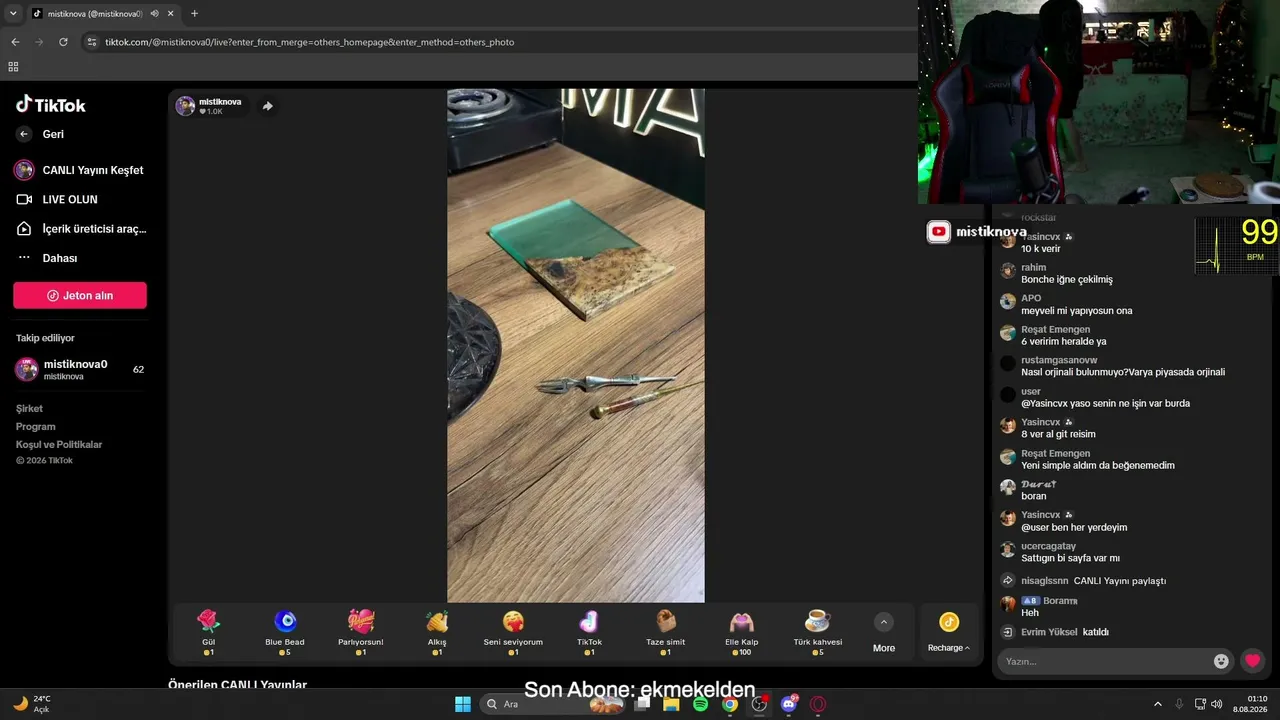Click the username rustamgasanovw in chat

[1059, 360]
